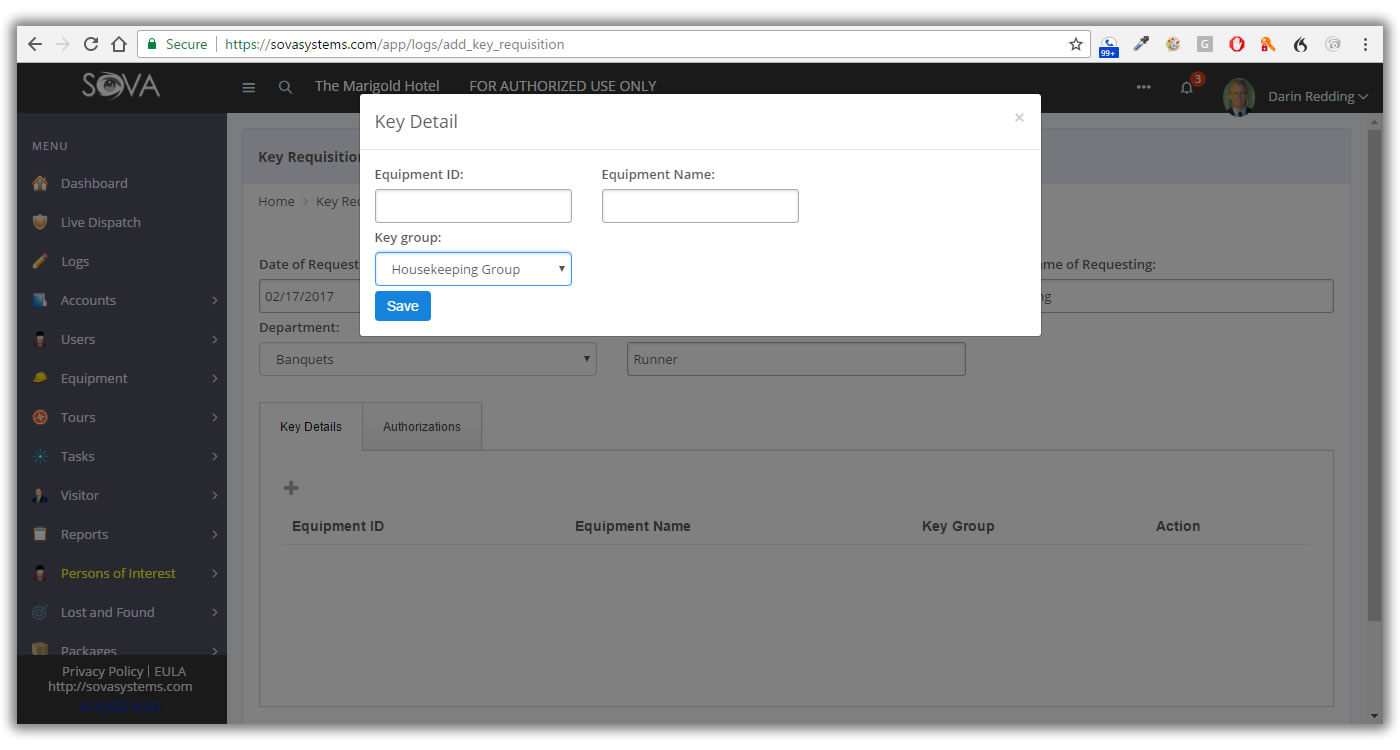Image resolution: width=1400 pixels, height=750 pixels.
Task: Go to the Home breadcrumb link
Action: pyautogui.click(x=276, y=201)
